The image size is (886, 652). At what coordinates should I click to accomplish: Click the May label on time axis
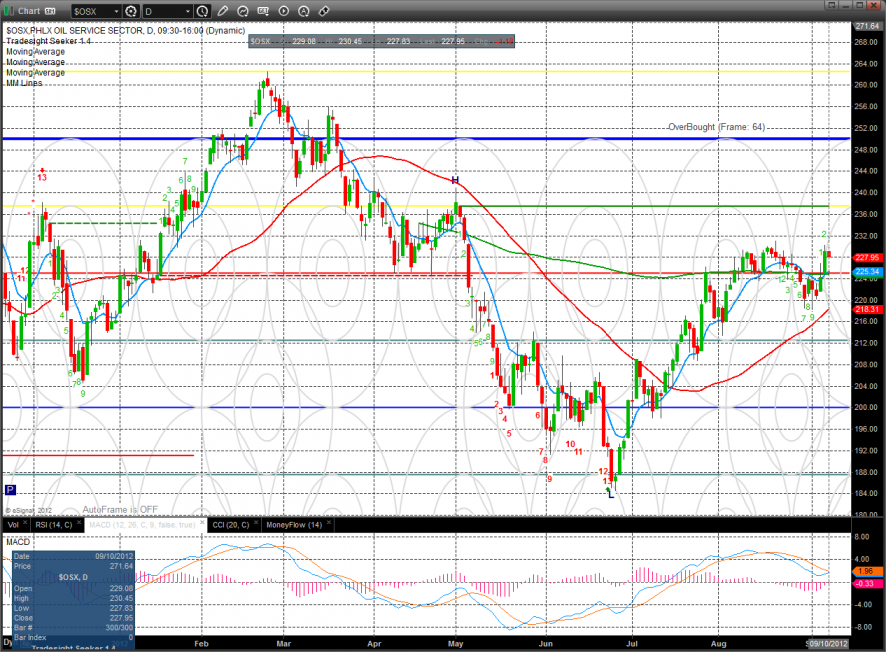tap(455, 644)
